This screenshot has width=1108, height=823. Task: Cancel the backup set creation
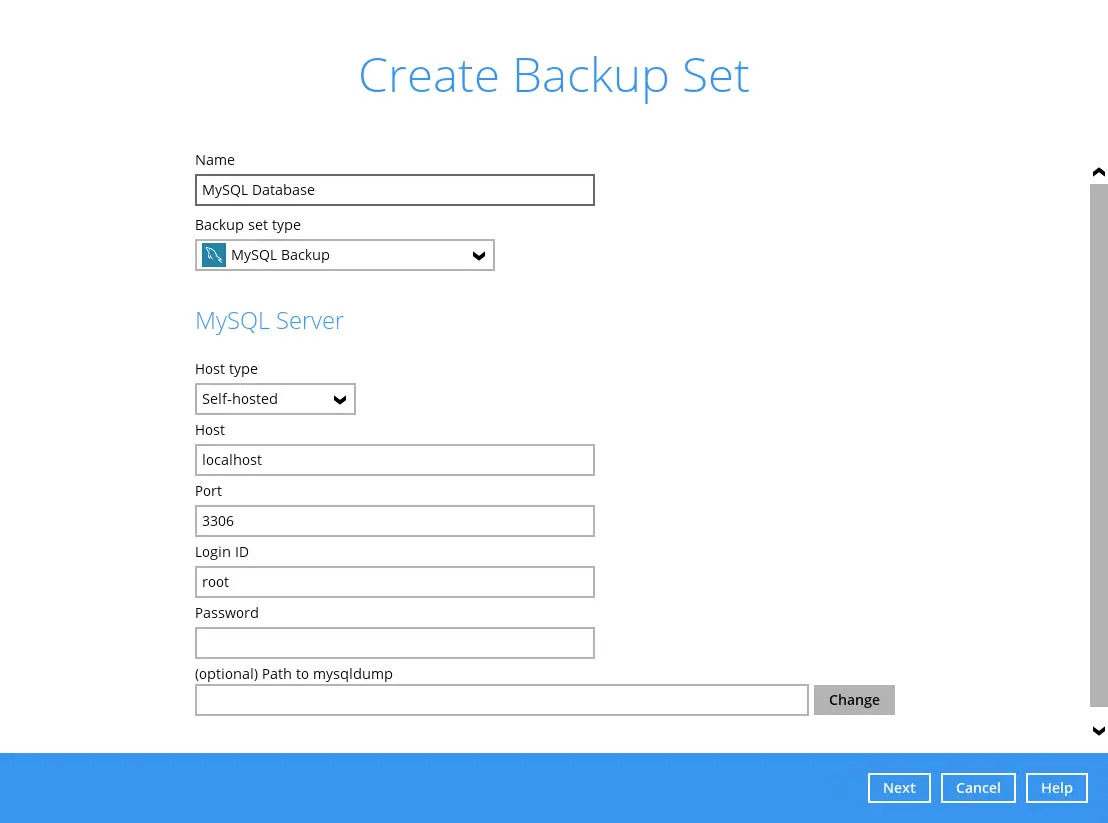[x=978, y=788]
